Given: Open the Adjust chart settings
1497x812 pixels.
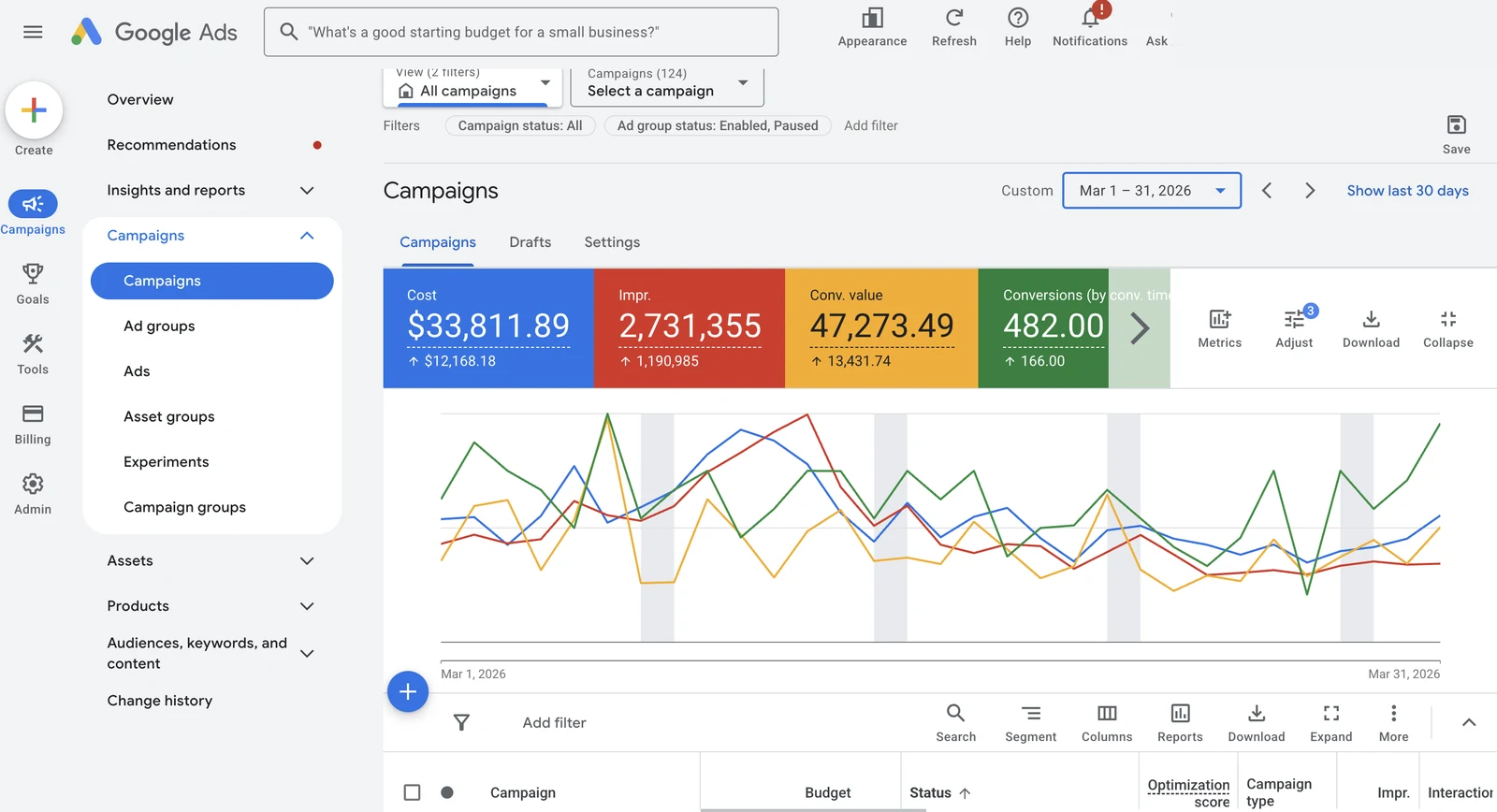Looking at the screenshot, I should pyautogui.click(x=1294, y=328).
